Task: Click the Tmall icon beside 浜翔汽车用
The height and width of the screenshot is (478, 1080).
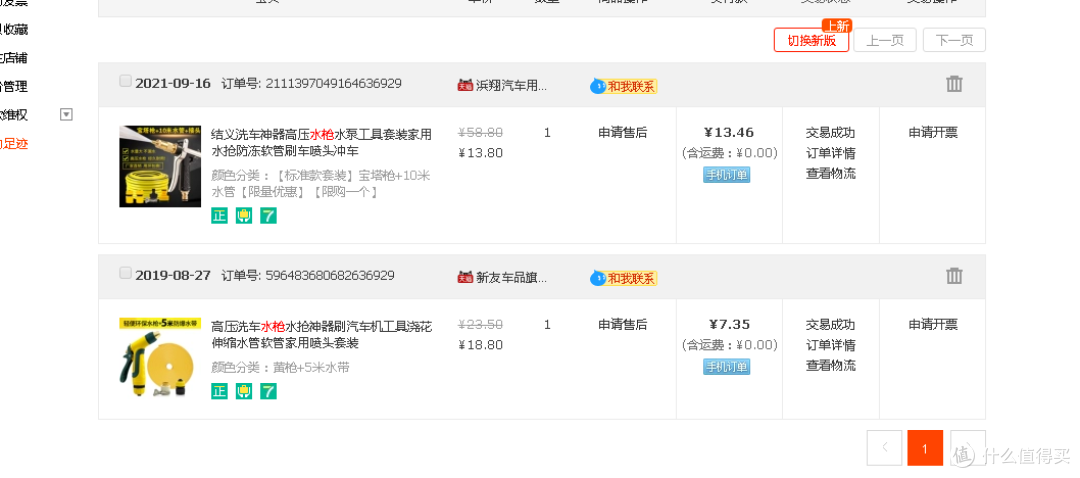Action: click(x=465, y=85)
